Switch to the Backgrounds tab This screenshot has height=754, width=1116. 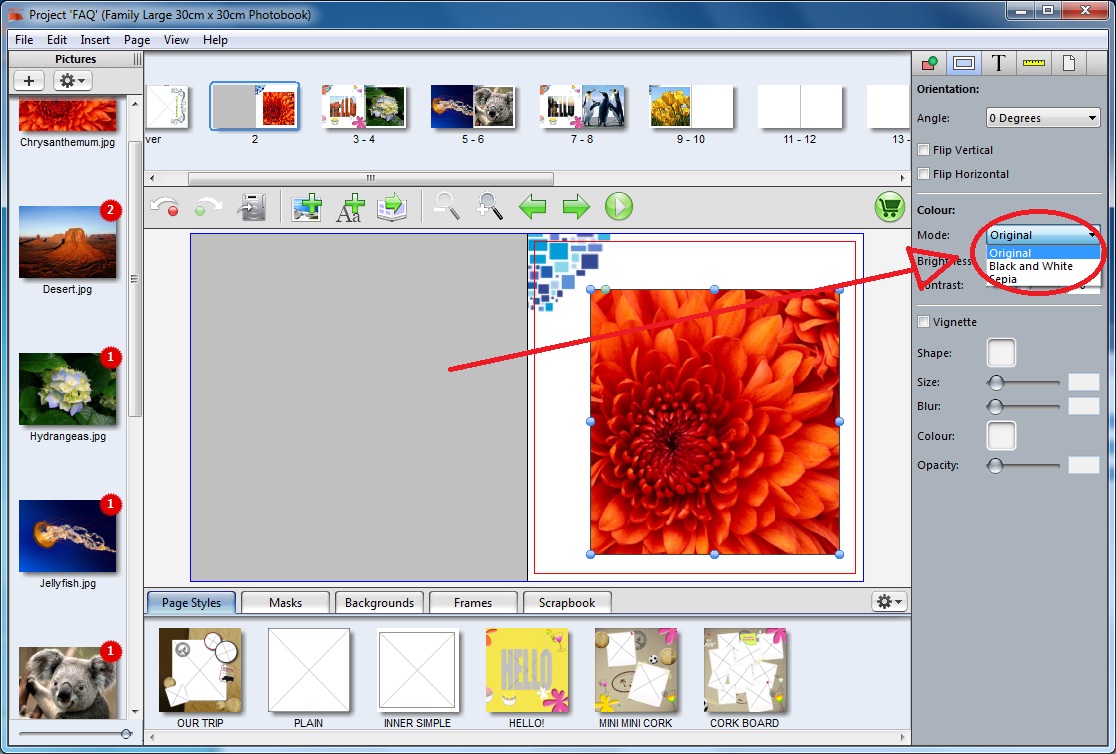coord(379,603)
